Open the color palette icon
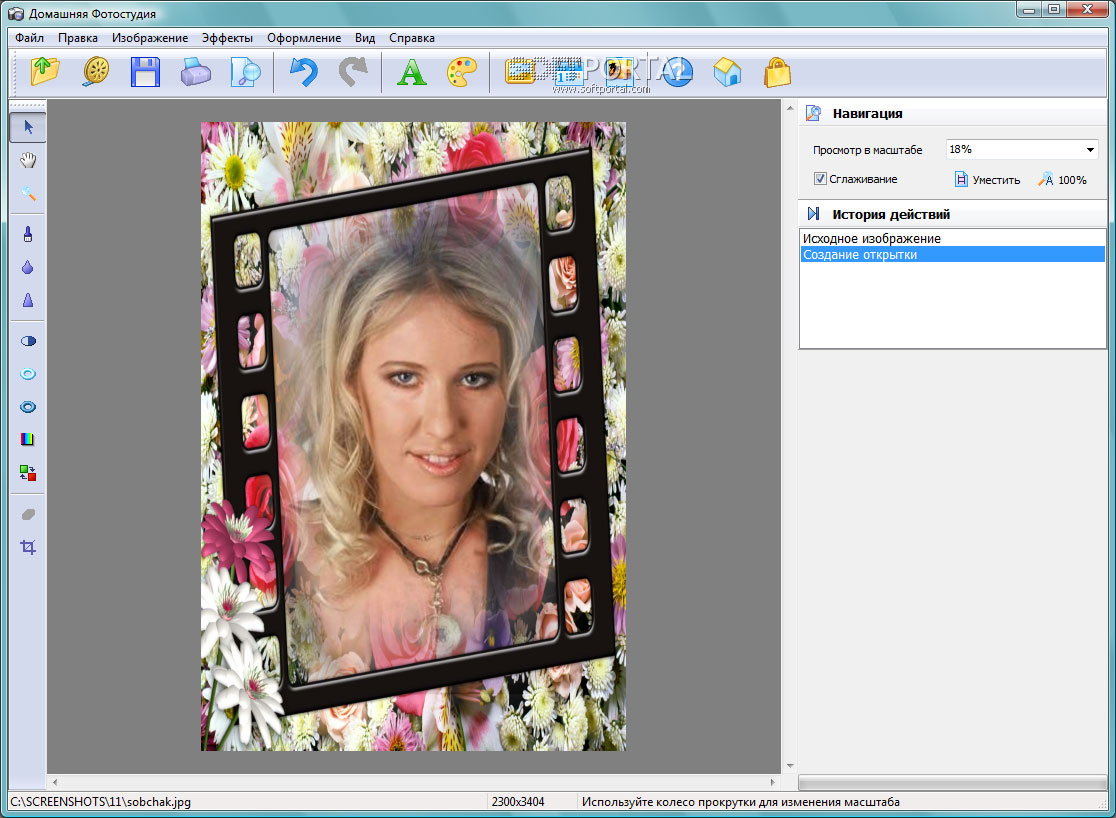 (461, 72)
